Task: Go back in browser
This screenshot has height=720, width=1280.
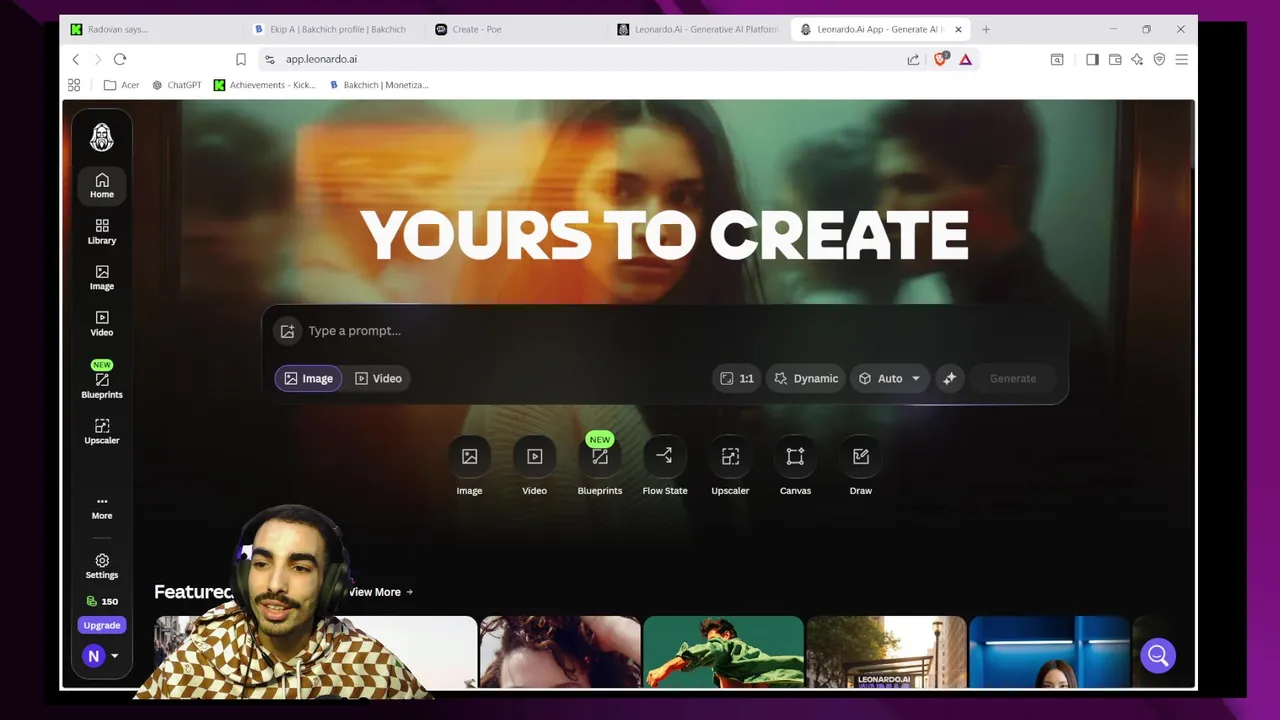Action: click(75, 59)
